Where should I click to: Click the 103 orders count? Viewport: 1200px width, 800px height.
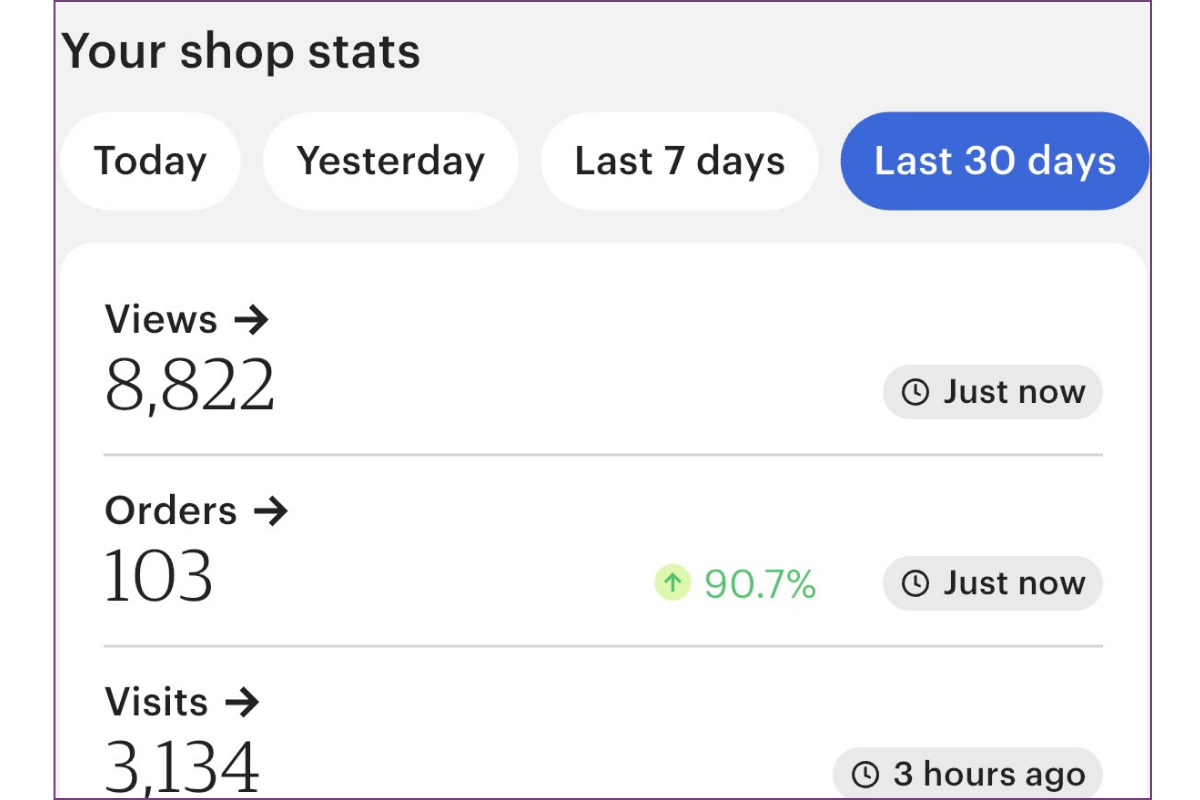click(159, 577)
